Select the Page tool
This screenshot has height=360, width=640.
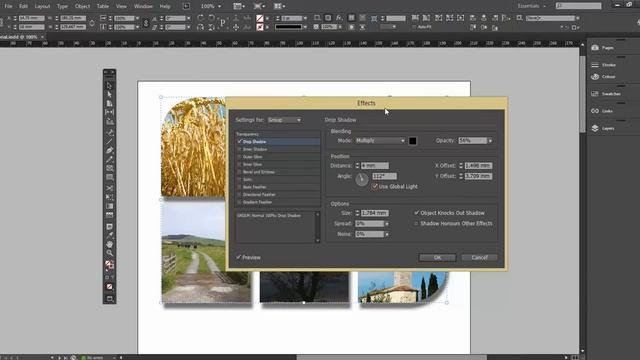[x=109, y=103]
